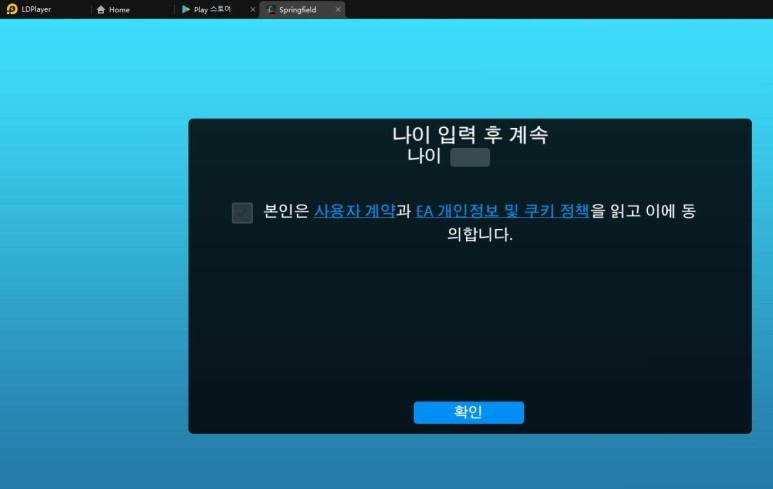Click the 나이 age input field

(x=470, y=157)
